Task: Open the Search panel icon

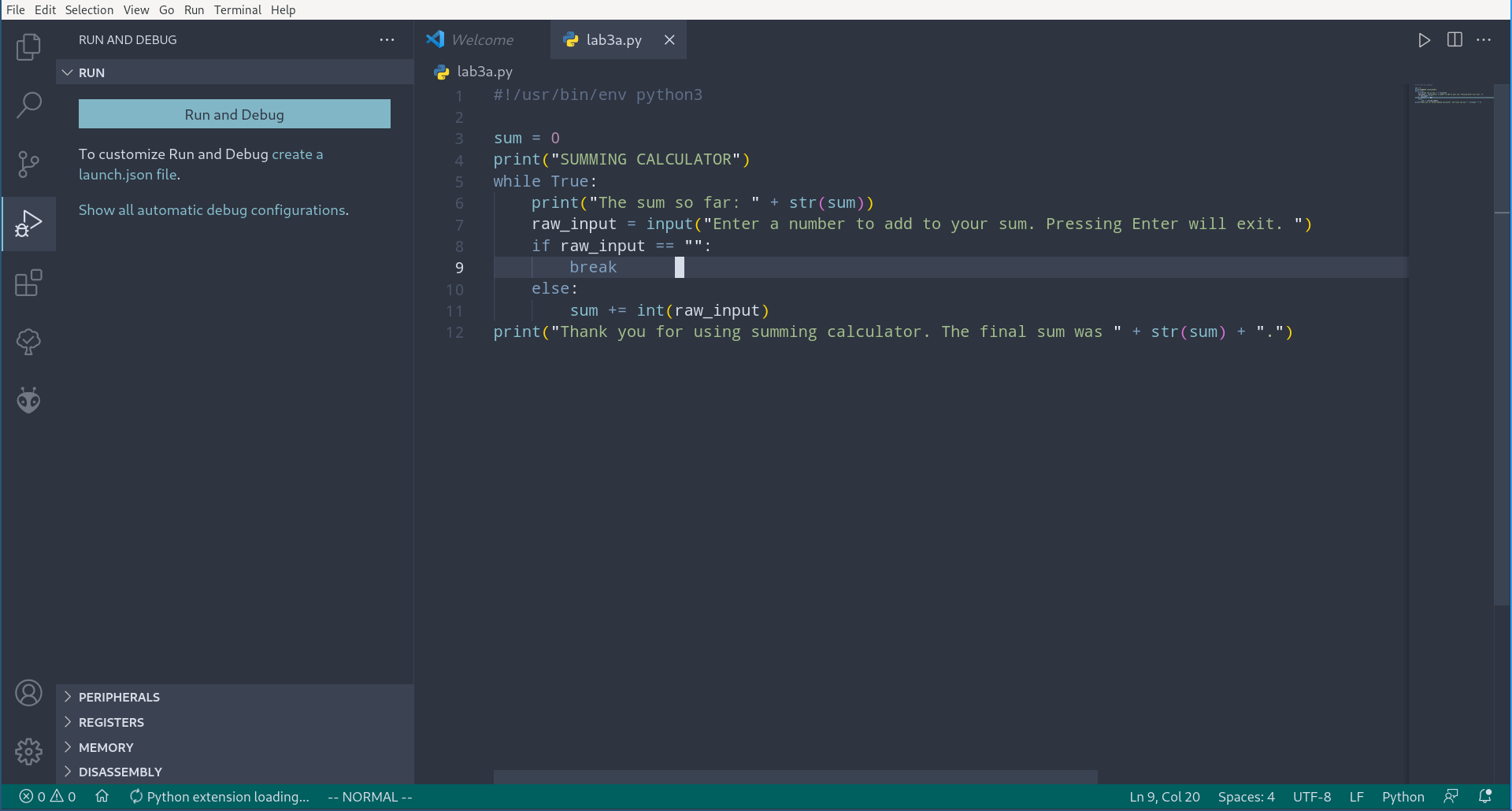Action: coord(29,105)
